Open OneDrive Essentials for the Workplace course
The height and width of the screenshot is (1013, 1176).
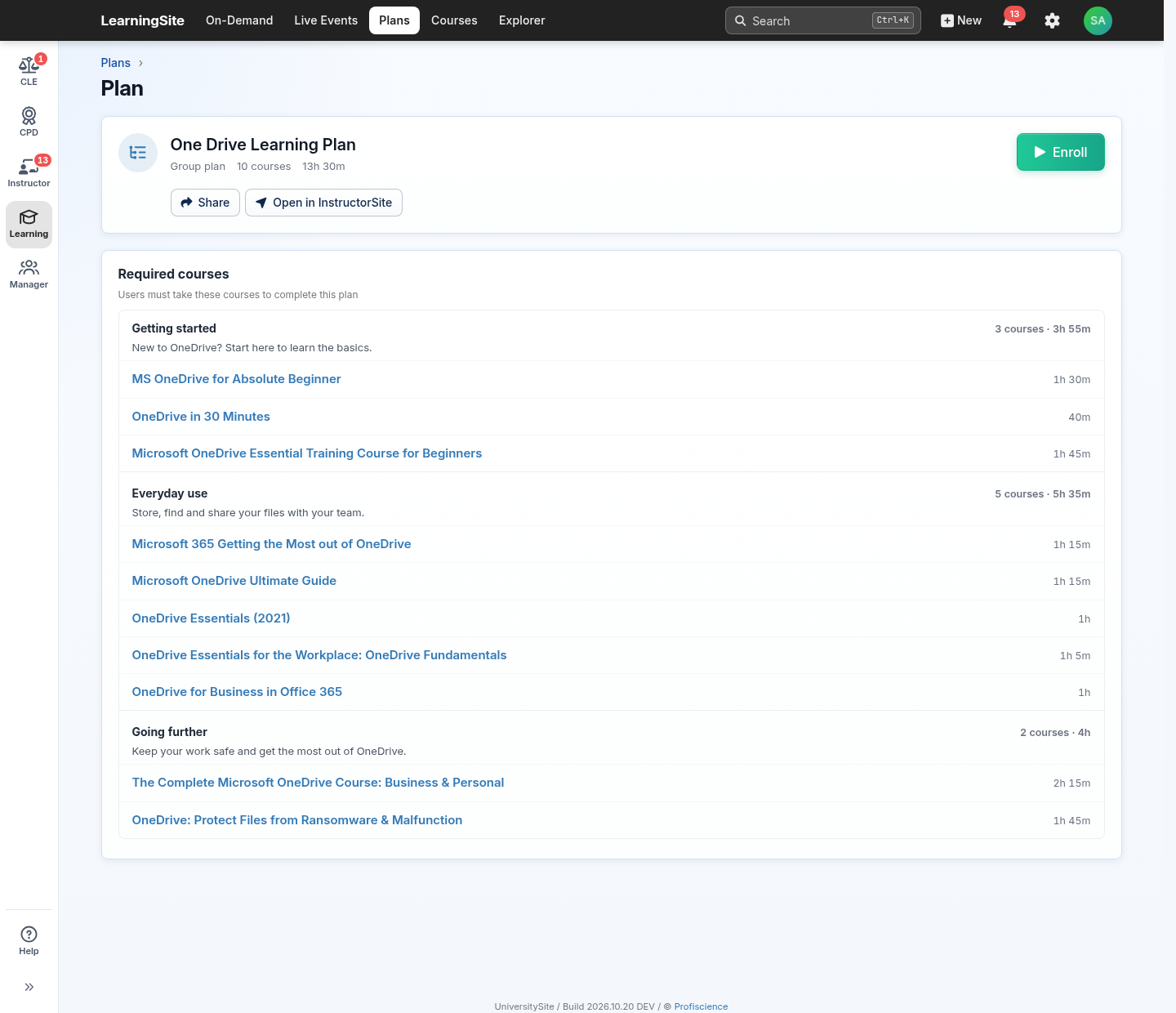[319, 655]
